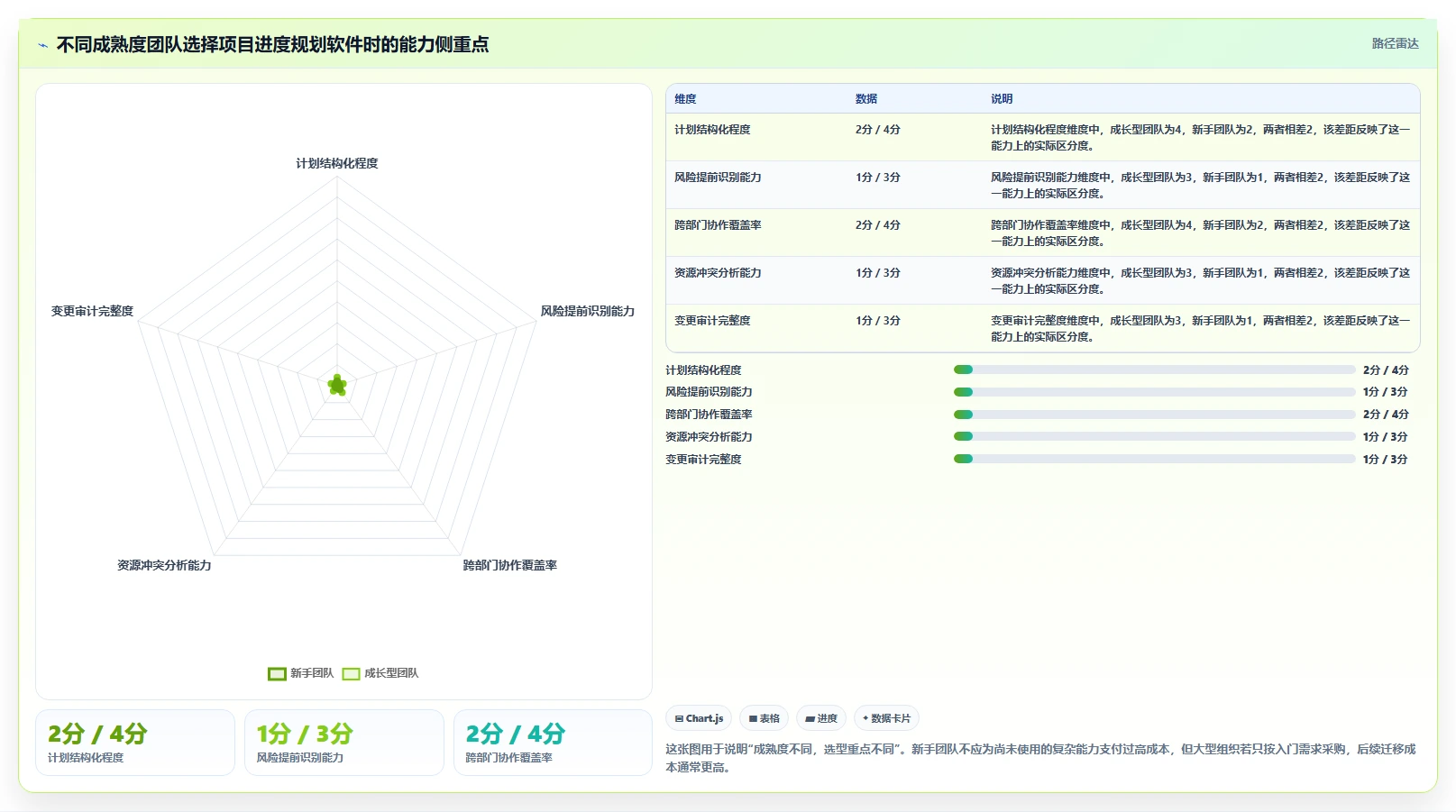Click the 变更审计完整度 progress bar
1456x812 pixels.
tap(1154, 459)
